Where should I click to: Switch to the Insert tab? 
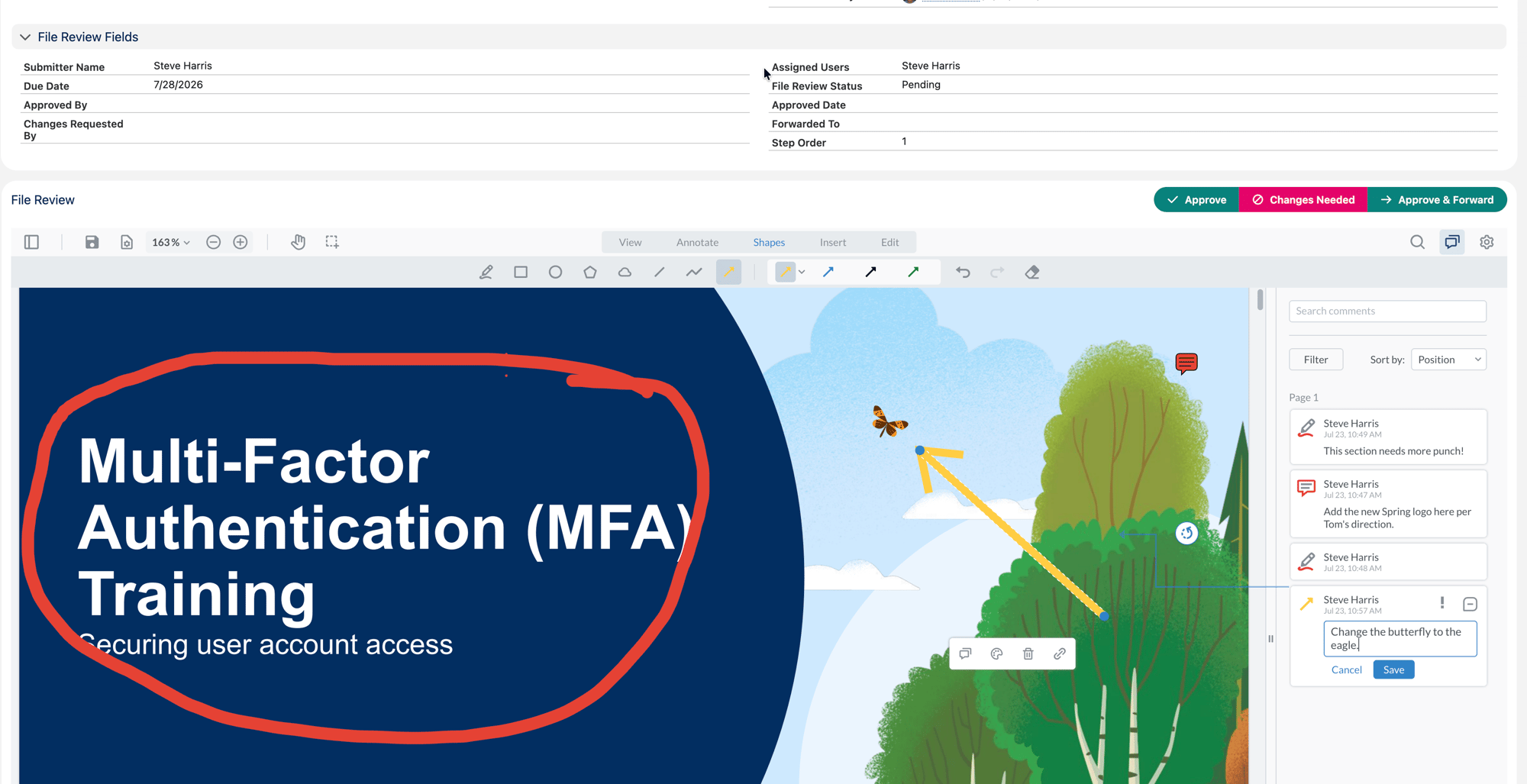pyautogui.click(x=833, y=242)
